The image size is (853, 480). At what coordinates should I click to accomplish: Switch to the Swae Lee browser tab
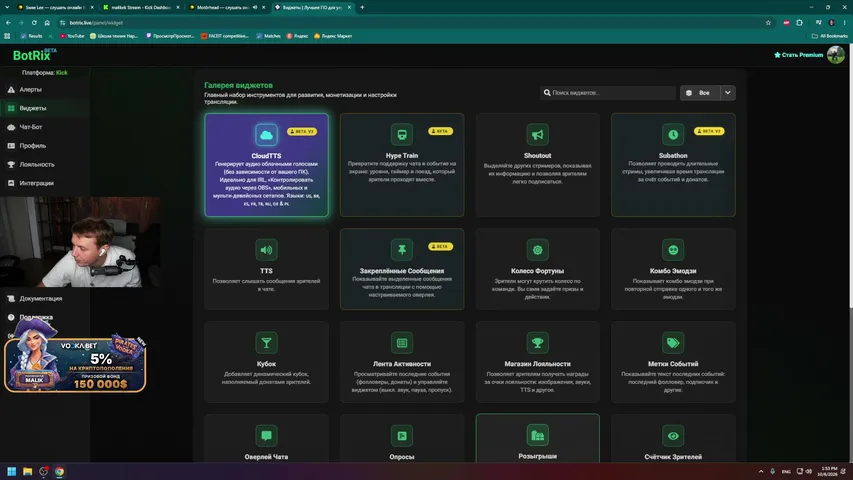point(54,8)
